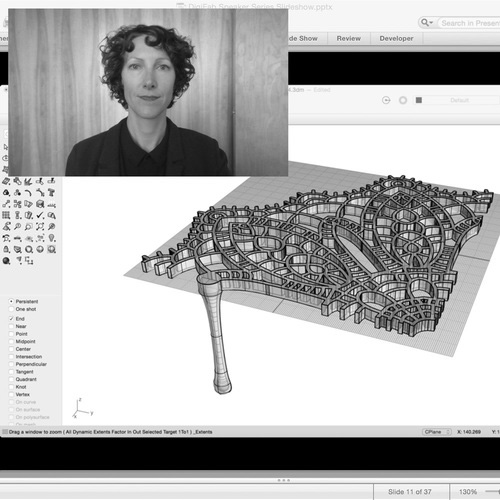Screen dimensions: 500x500
Task: Click the circled arrow icon in Rhino titlebar
Action: click(x=386, y=100)
